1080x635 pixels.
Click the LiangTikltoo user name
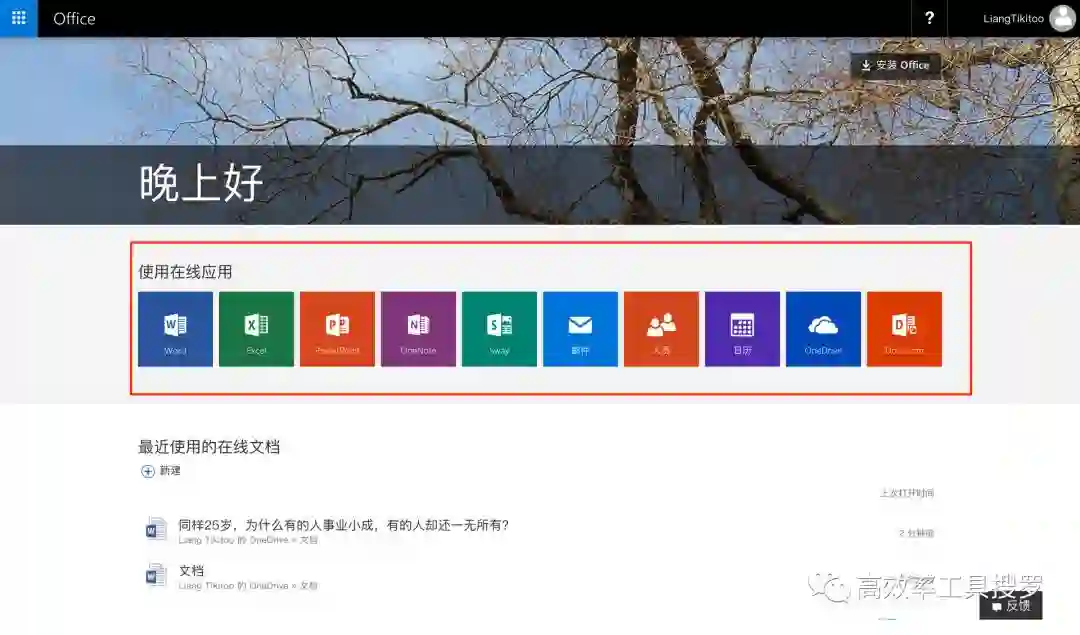click(x=1013, y=19)
